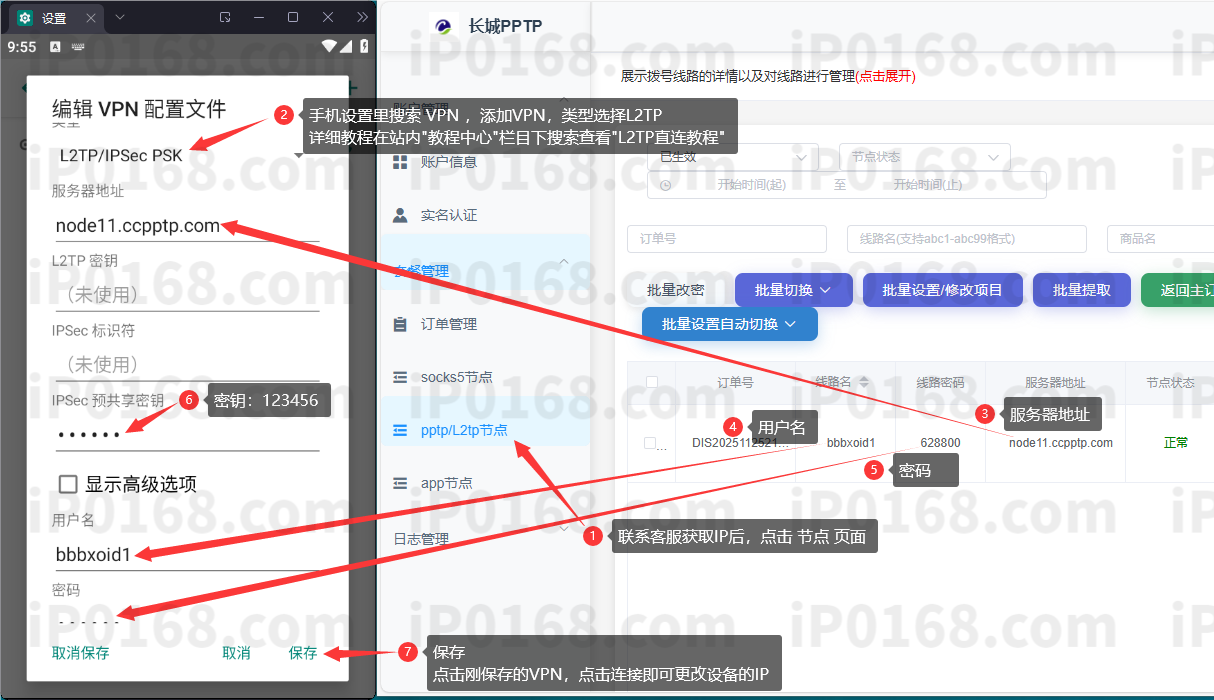Click the 正常 node status cell
This screenshot has height=700, width=1214.
(x=1176, y=443)
